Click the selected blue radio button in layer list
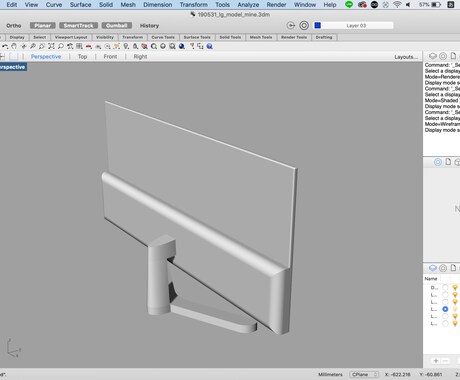The height and width of the screenshot is (380, 460). pos(445,309)
